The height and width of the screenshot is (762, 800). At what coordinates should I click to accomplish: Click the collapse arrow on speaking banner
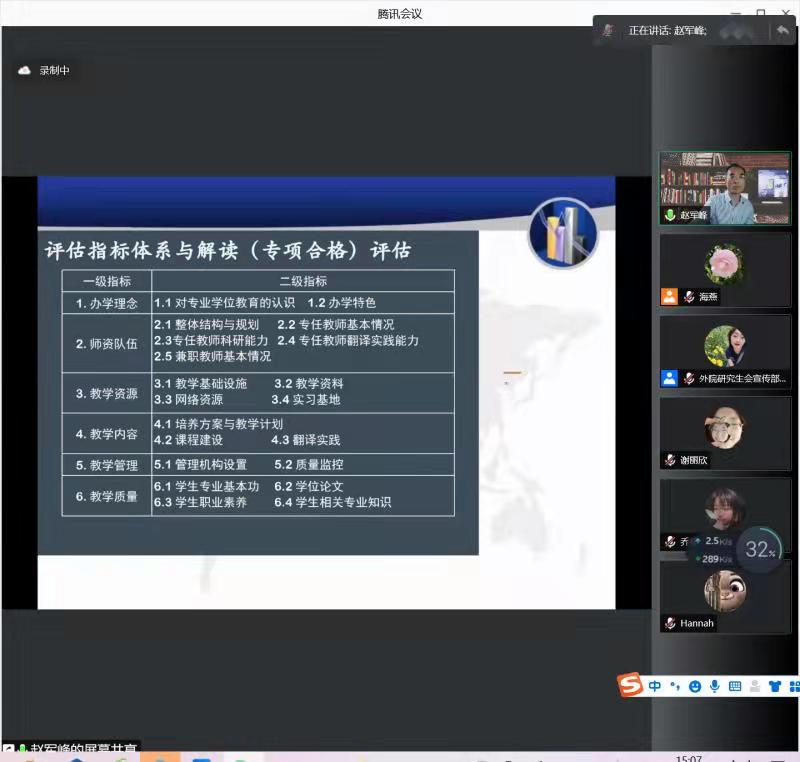pos(782,31)
